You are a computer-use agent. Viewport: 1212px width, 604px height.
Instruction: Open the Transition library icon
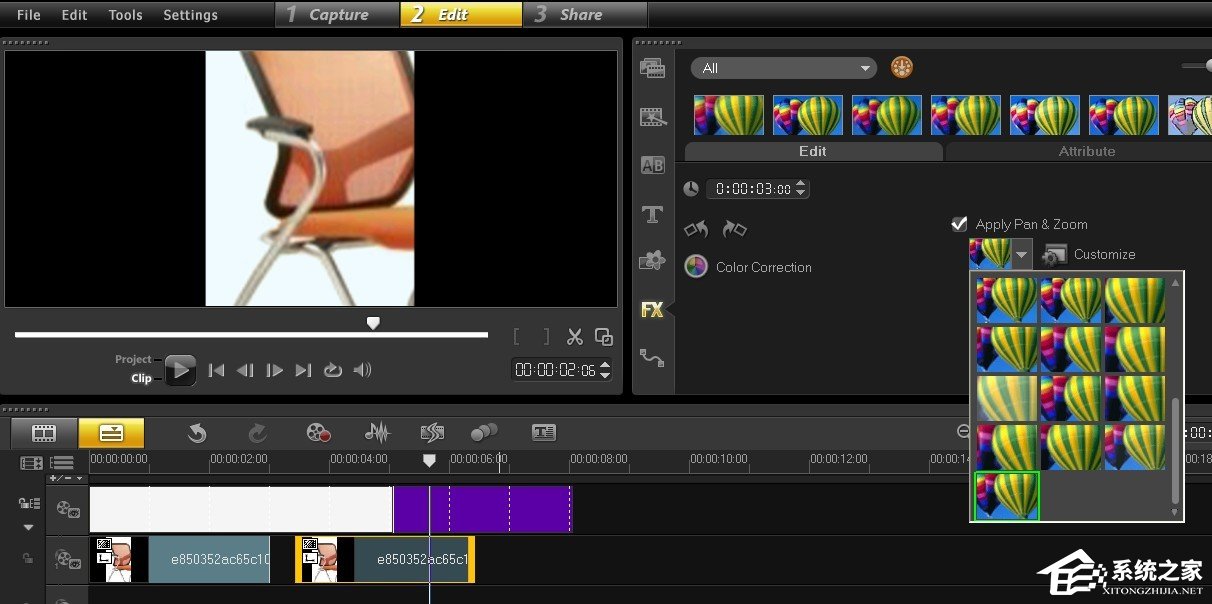(652, 166)
